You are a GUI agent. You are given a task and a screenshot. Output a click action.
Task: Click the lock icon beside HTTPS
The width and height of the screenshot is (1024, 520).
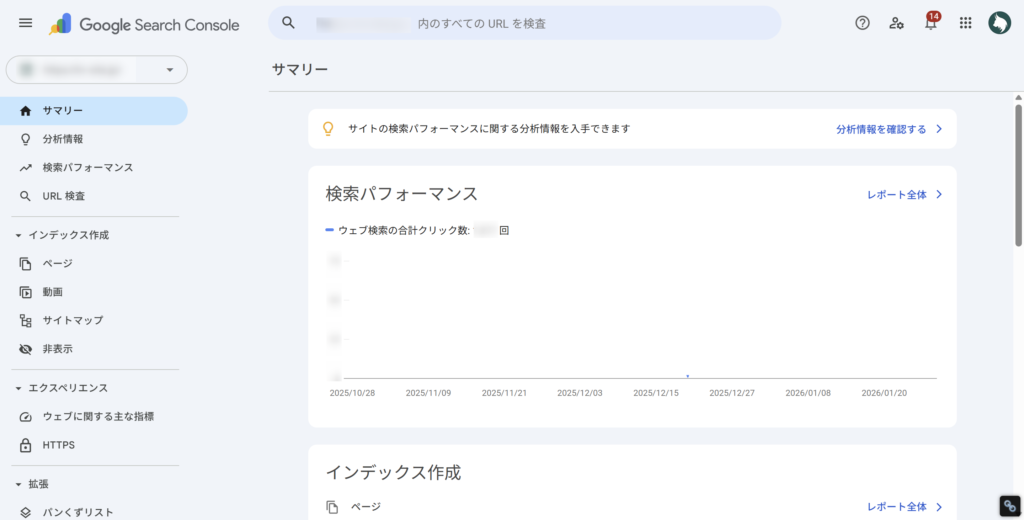[25, 446]
